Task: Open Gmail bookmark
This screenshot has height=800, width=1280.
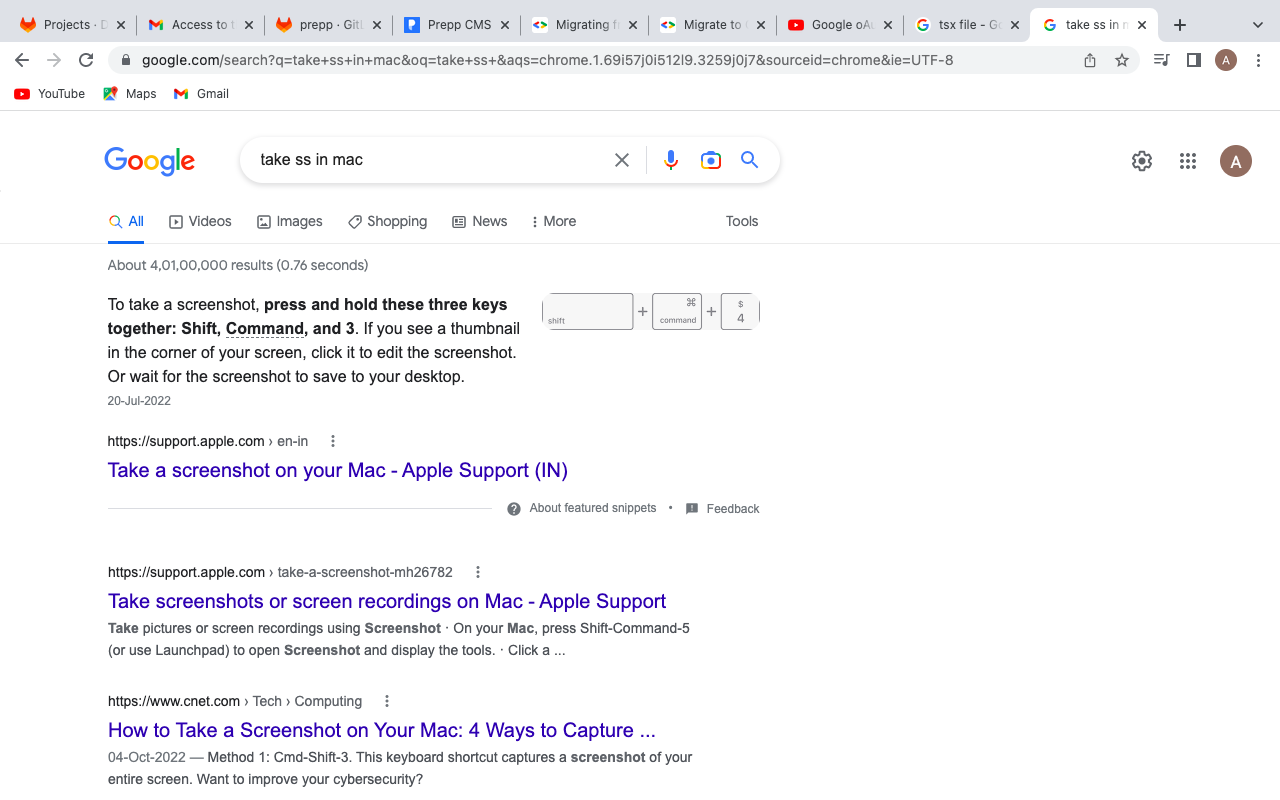Action: 201,94
